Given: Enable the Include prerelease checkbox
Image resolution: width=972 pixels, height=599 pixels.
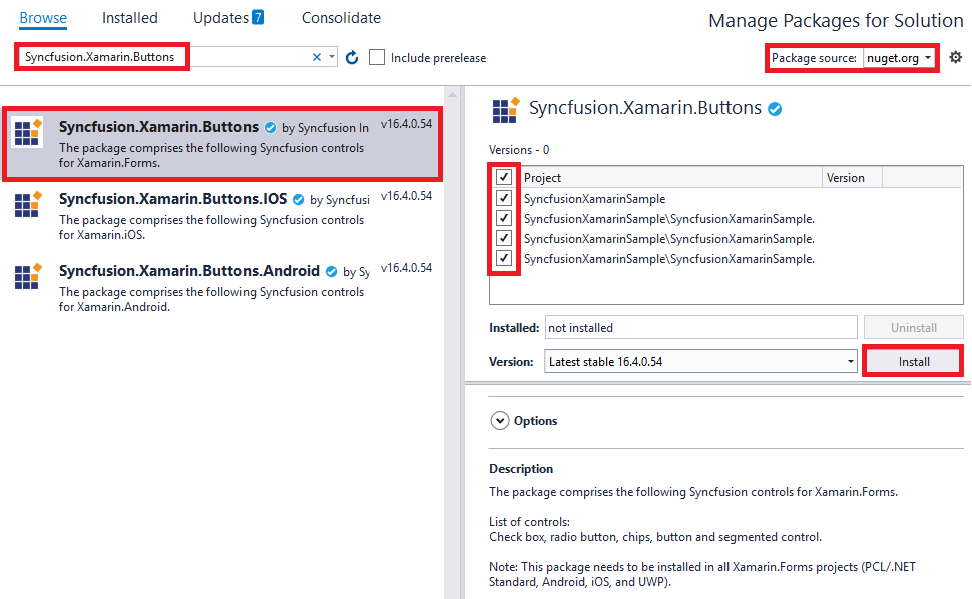Looking at the screenshot, I should click(377, 58).
